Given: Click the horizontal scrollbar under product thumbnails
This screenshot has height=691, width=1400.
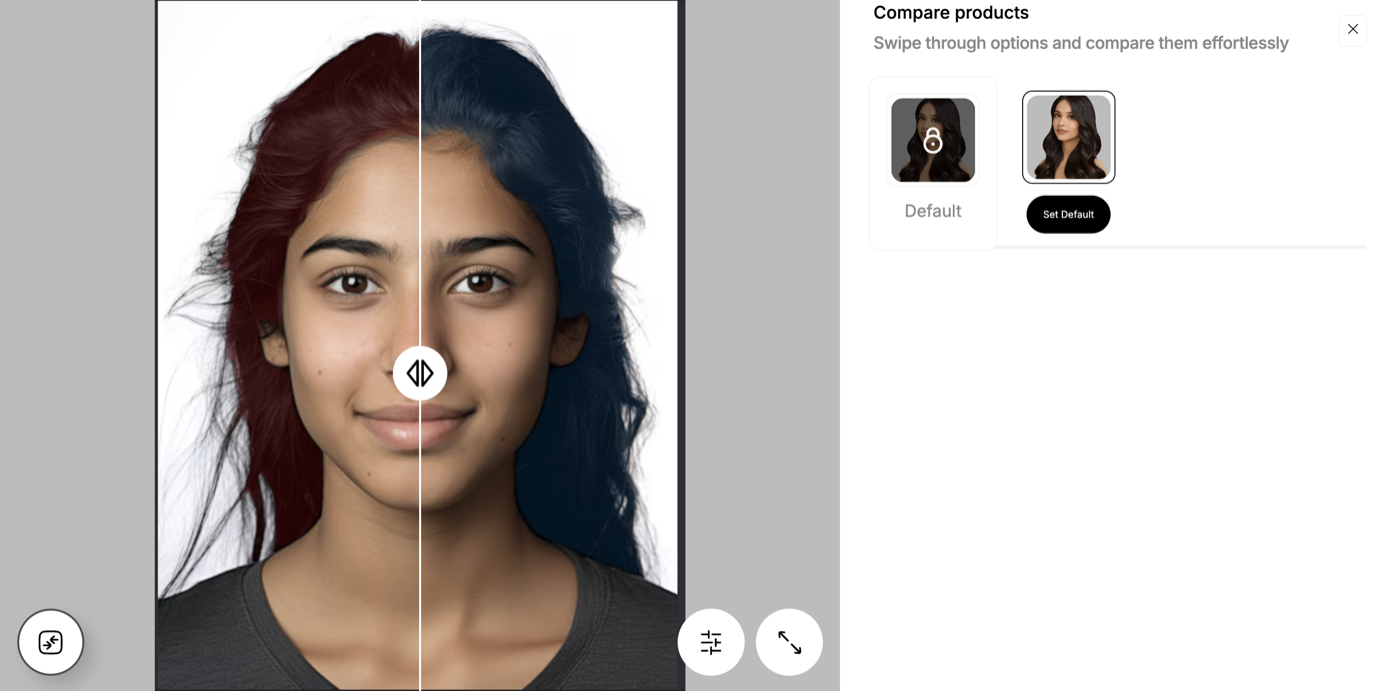Looking at the screenshot, I should click(1181, 246).
